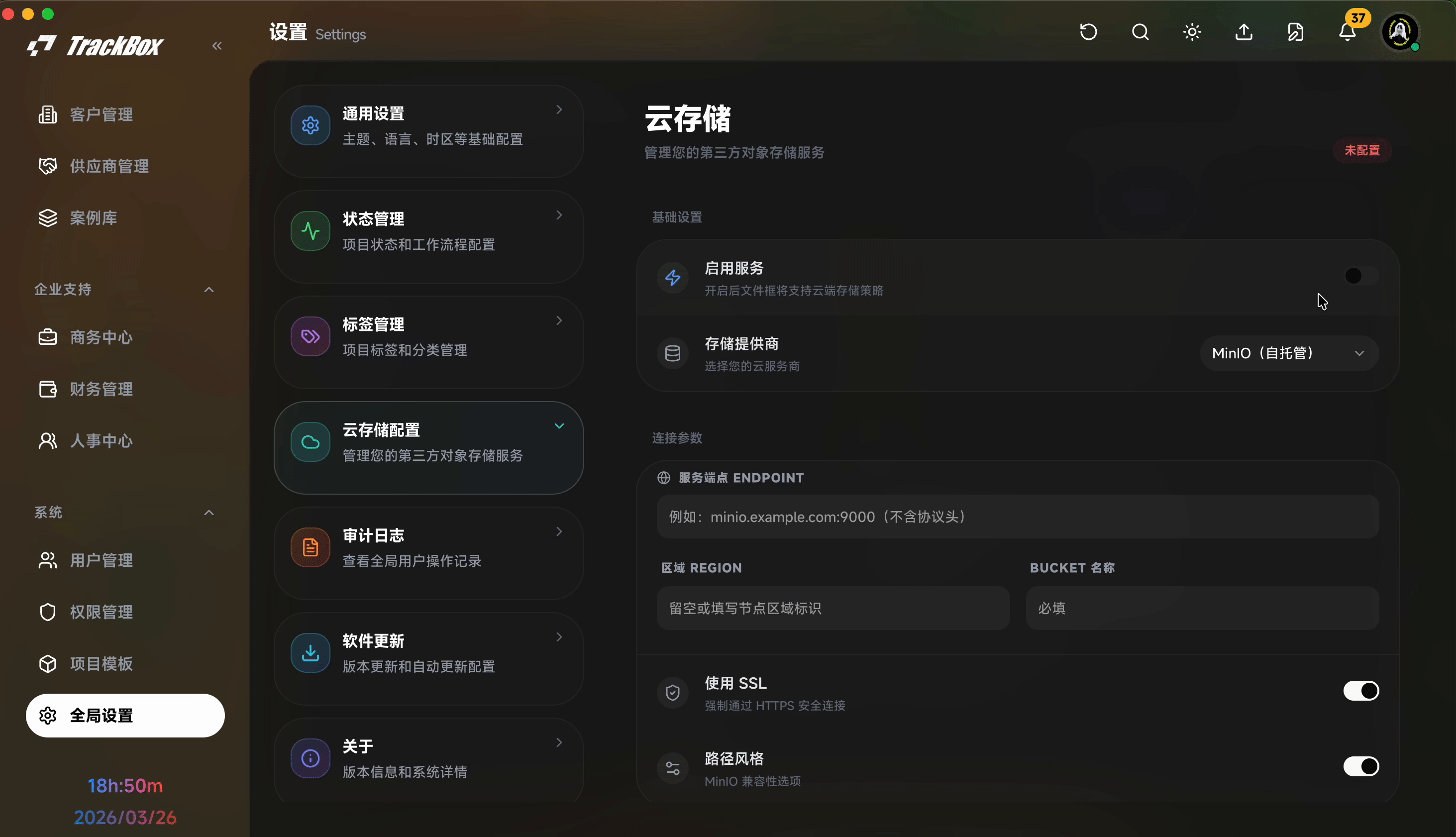This screenshot has width=1456, height=837.
Task: Click the info icon of 关于 card
Action: pos(311,758)
